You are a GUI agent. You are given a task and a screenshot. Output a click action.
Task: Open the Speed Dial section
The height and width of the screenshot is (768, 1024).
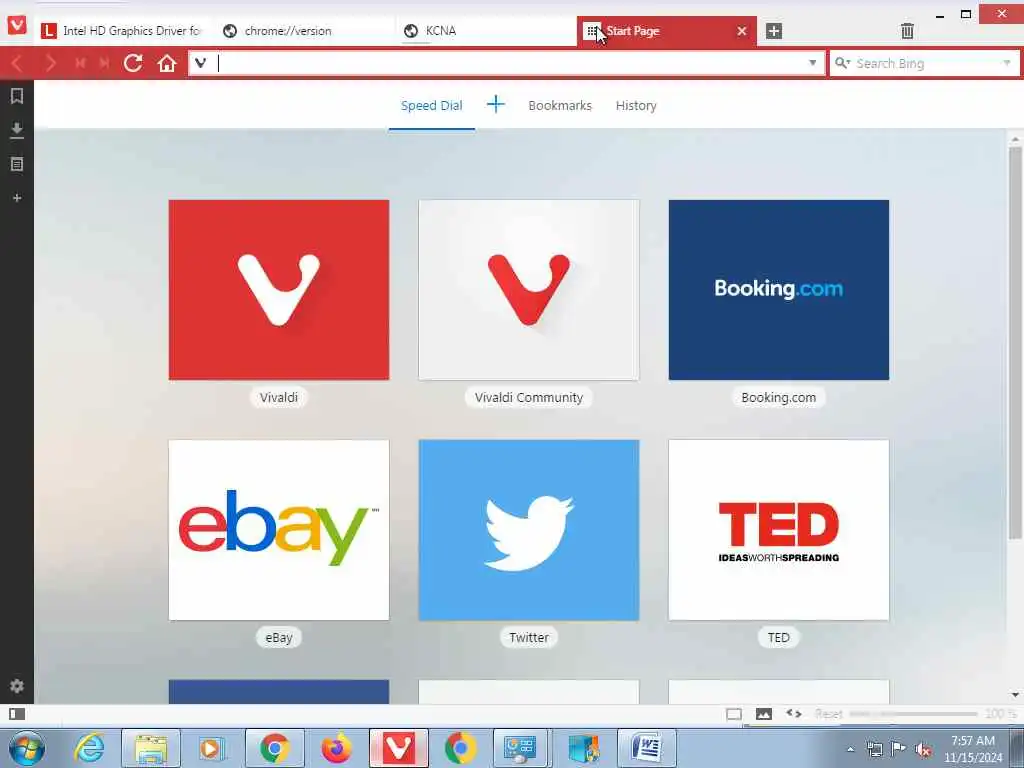432,105
